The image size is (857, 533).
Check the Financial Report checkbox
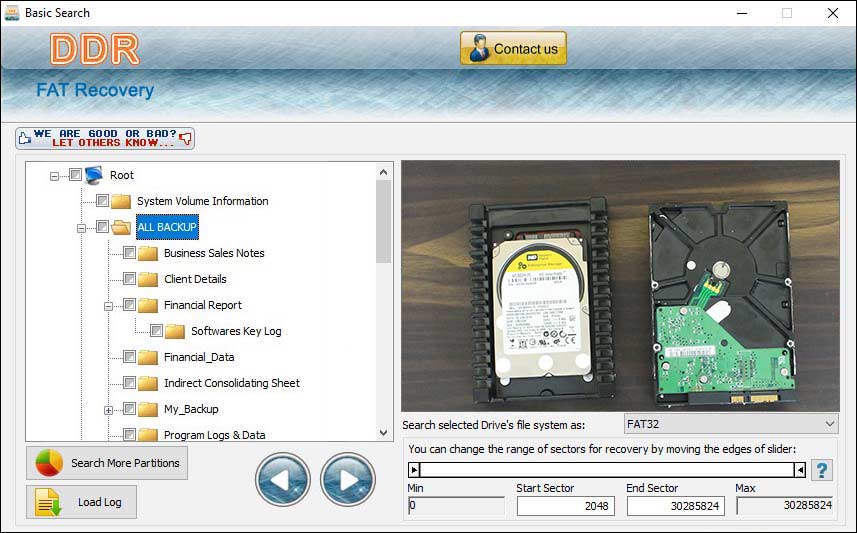[x=129, y=304]
